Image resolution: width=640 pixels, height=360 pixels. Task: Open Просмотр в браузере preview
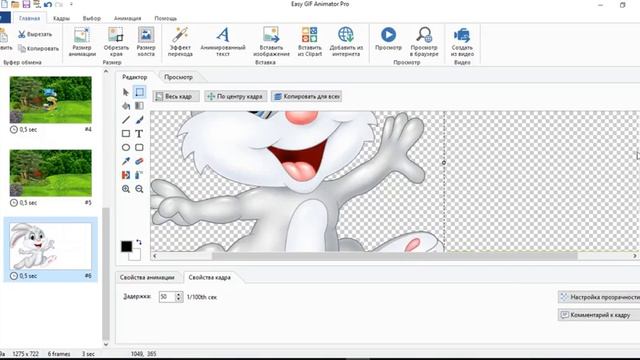(x=424, y=42)
